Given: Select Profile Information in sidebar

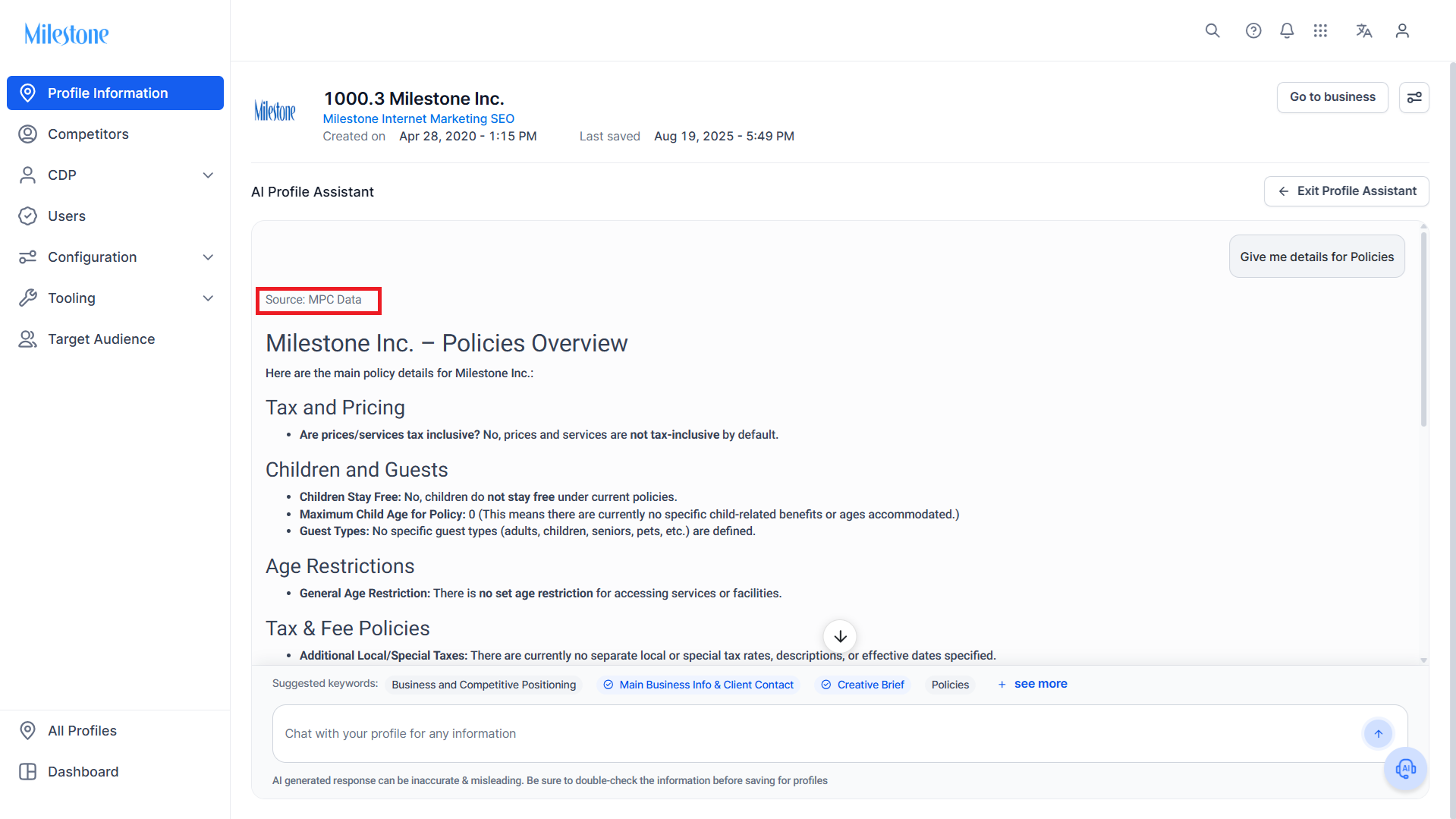Looking at the screenshot, I should pos(115,93).
